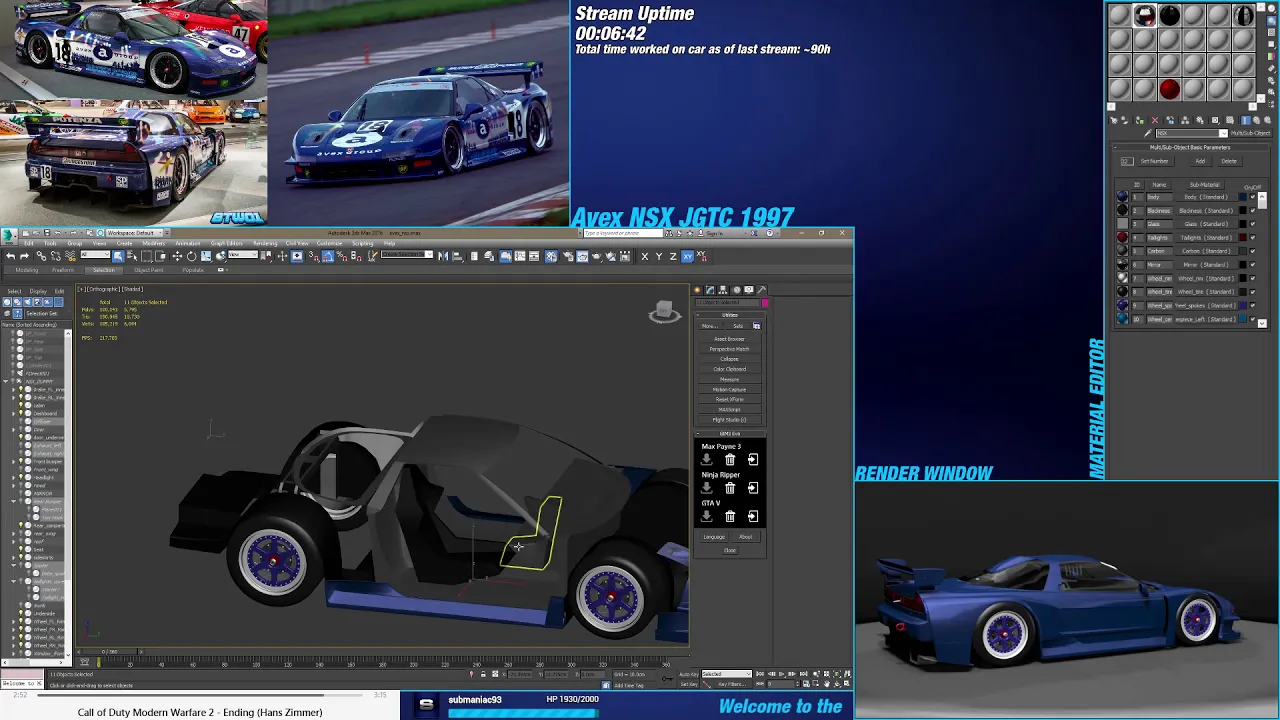
Task: Click the Delete sub-material button
Action: tap(1229, 161)
